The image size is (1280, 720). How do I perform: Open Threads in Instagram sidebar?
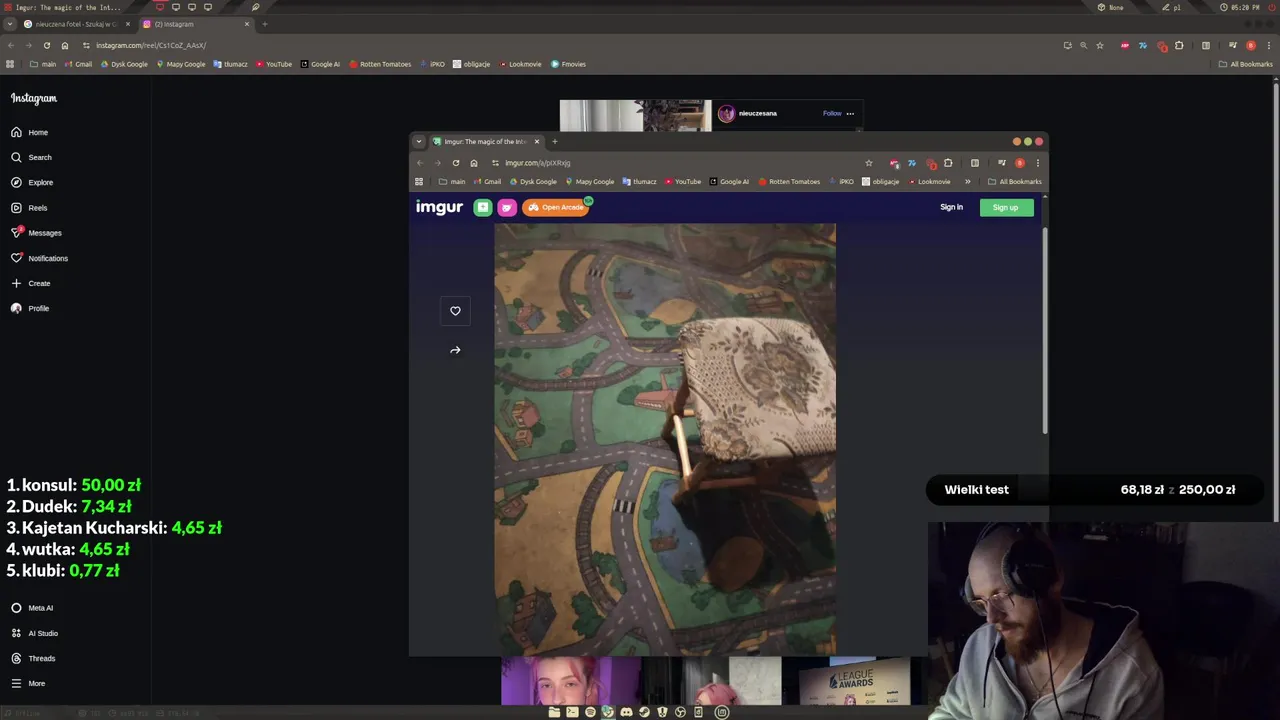pos(33,658)
